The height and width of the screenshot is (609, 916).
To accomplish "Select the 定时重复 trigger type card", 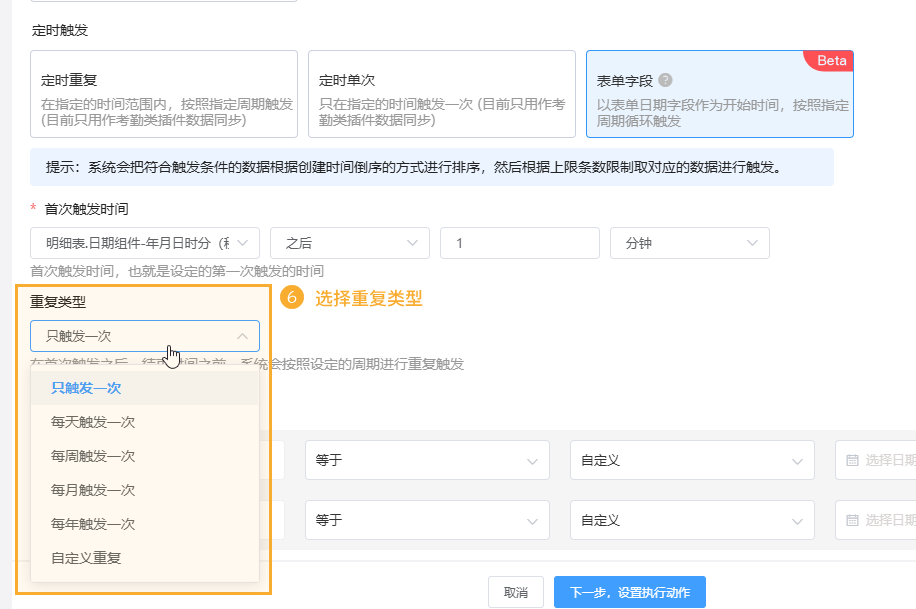I will click(165, 94).
